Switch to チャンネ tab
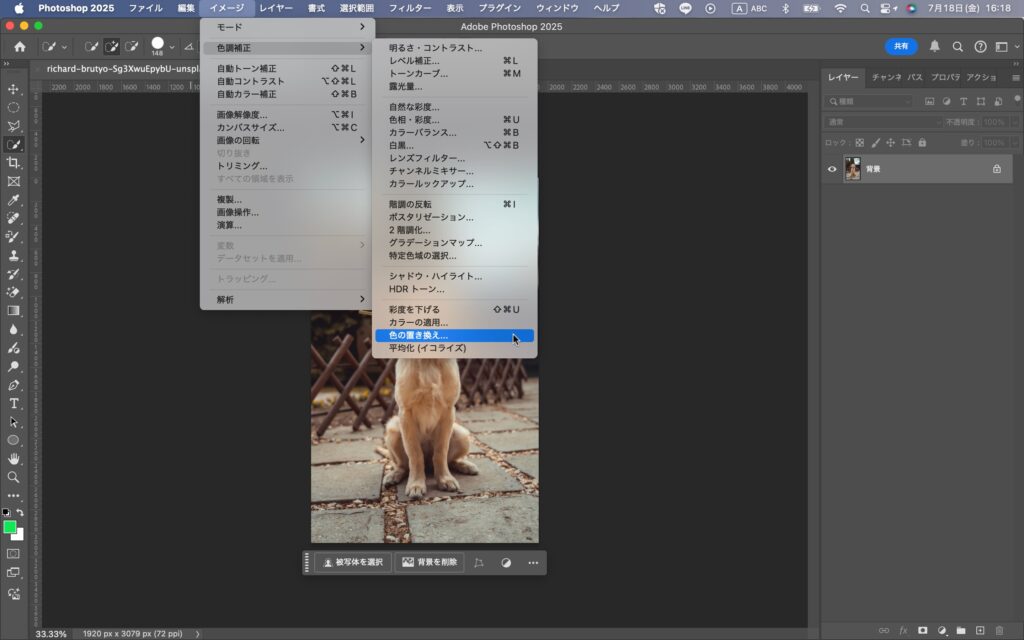This screenshot has width=1024, height=640. 886,77
